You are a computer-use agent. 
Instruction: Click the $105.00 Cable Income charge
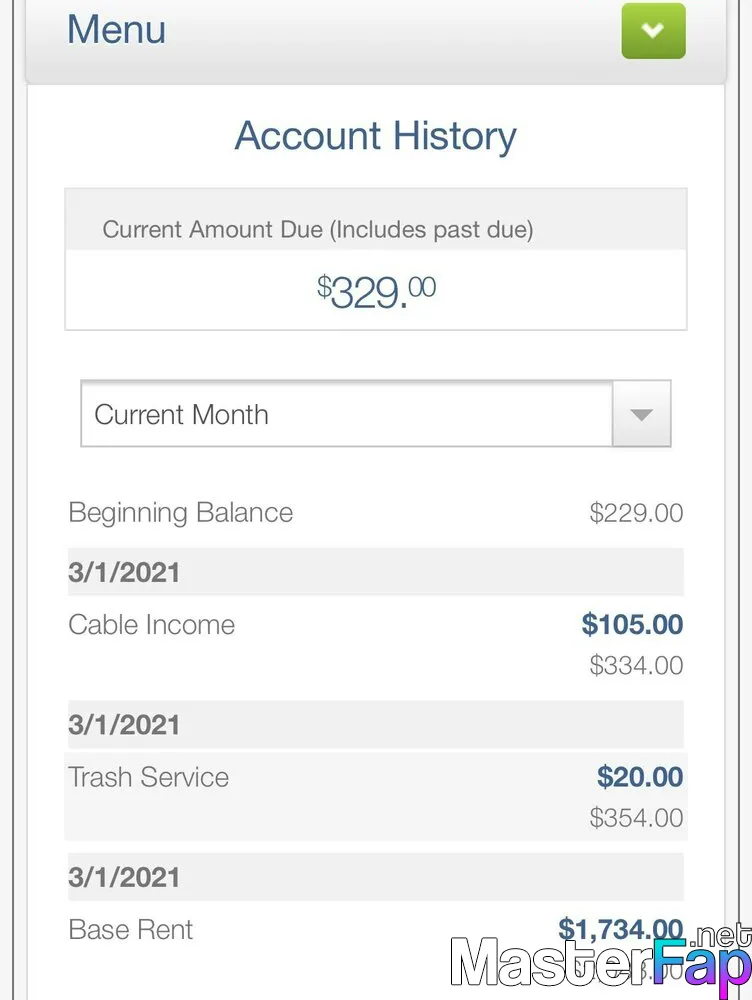pyautogui.click(x=632, y=624)
